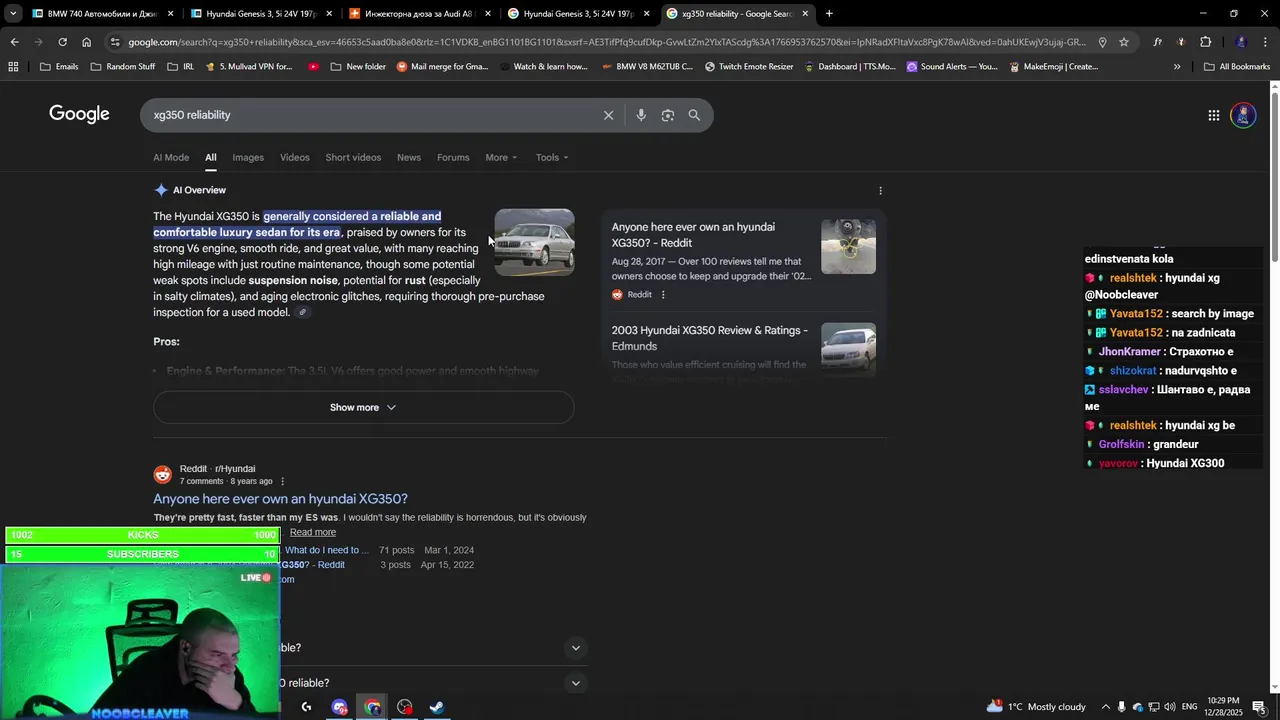Open Chrome profile icon in toolbar
1280x720 pixels.
click(1241, 42)
